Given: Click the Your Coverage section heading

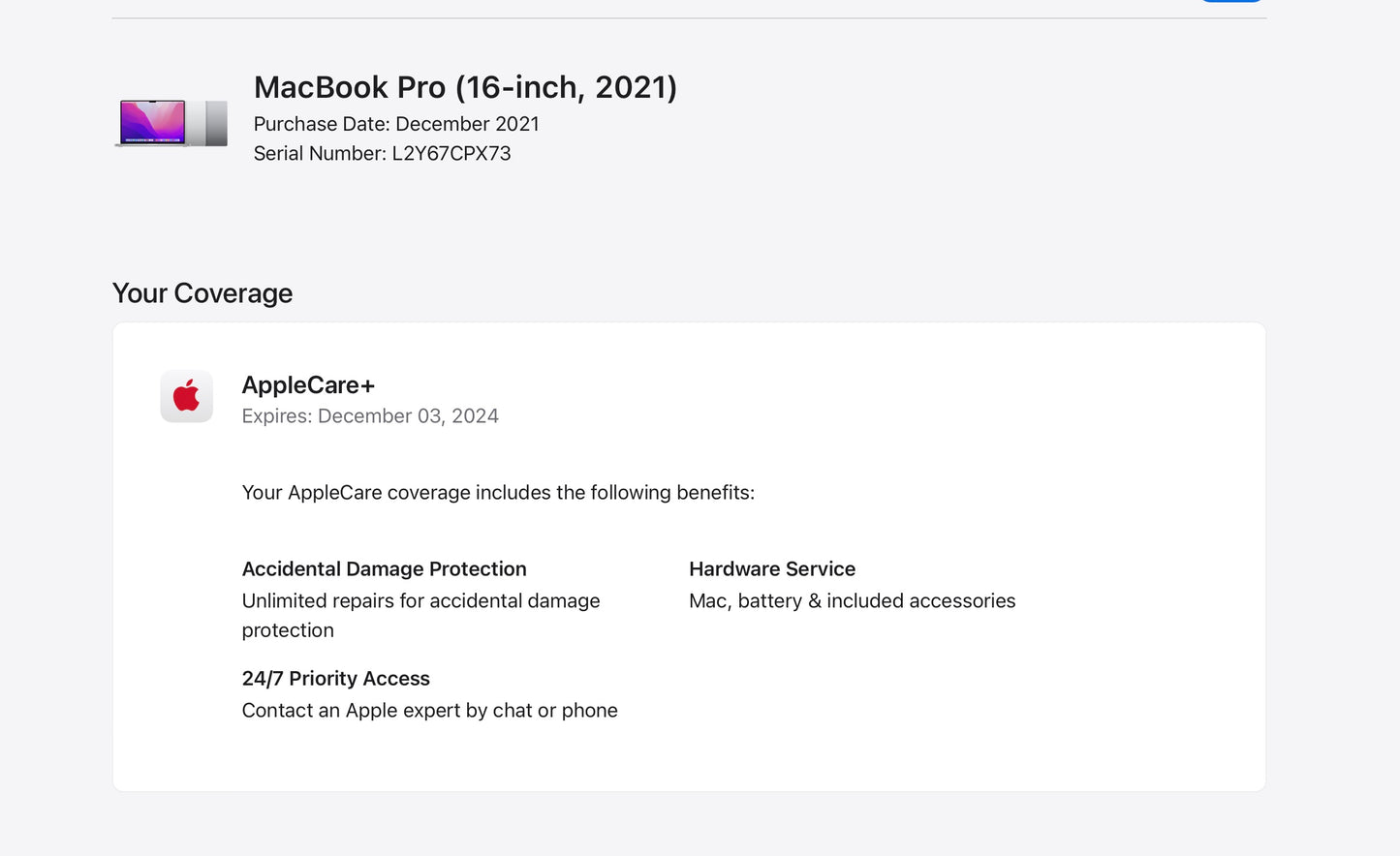Looking at the screenshot, I should click(202, 293).
